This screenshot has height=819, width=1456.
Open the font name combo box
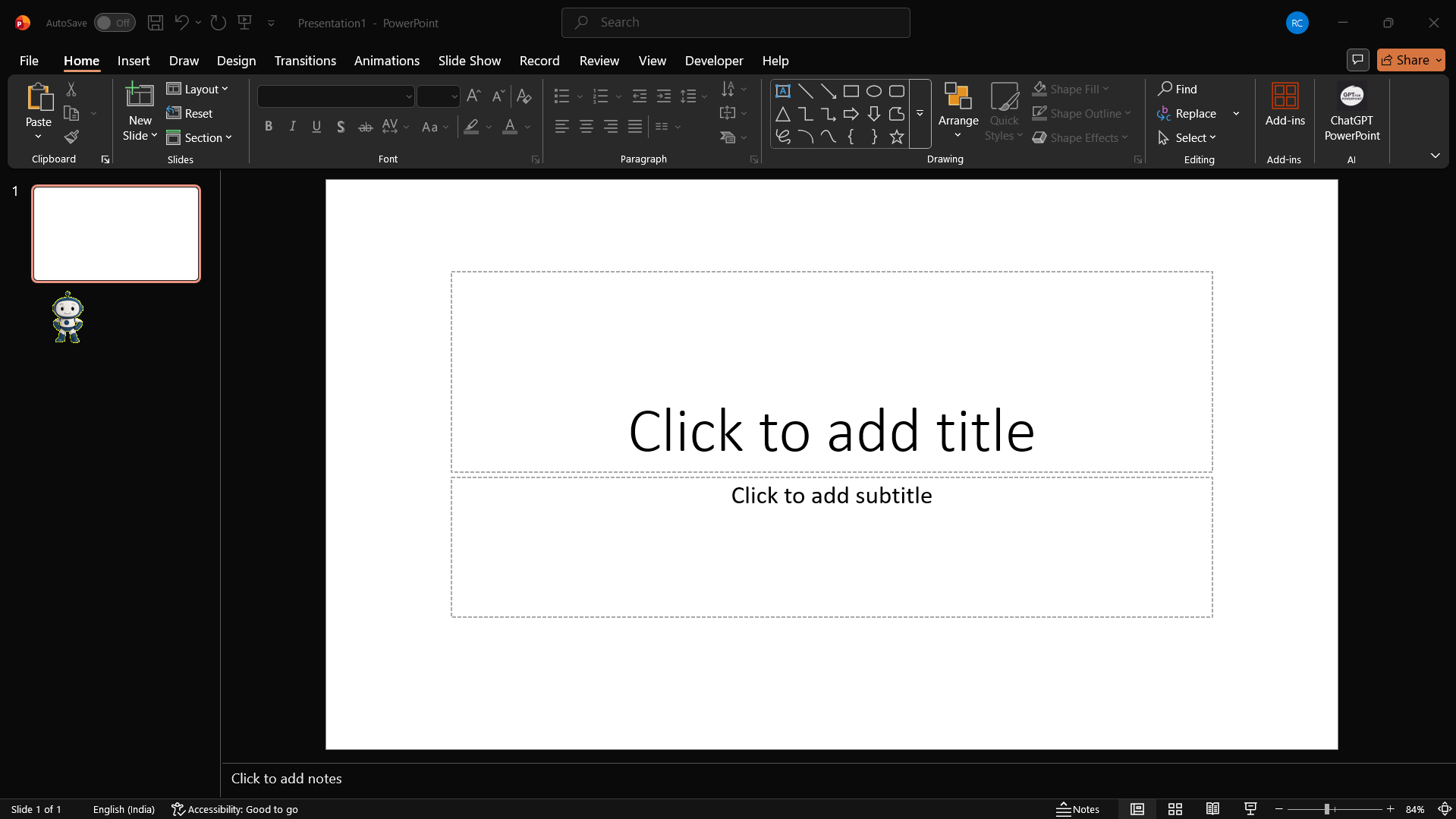tap(336, 96)
